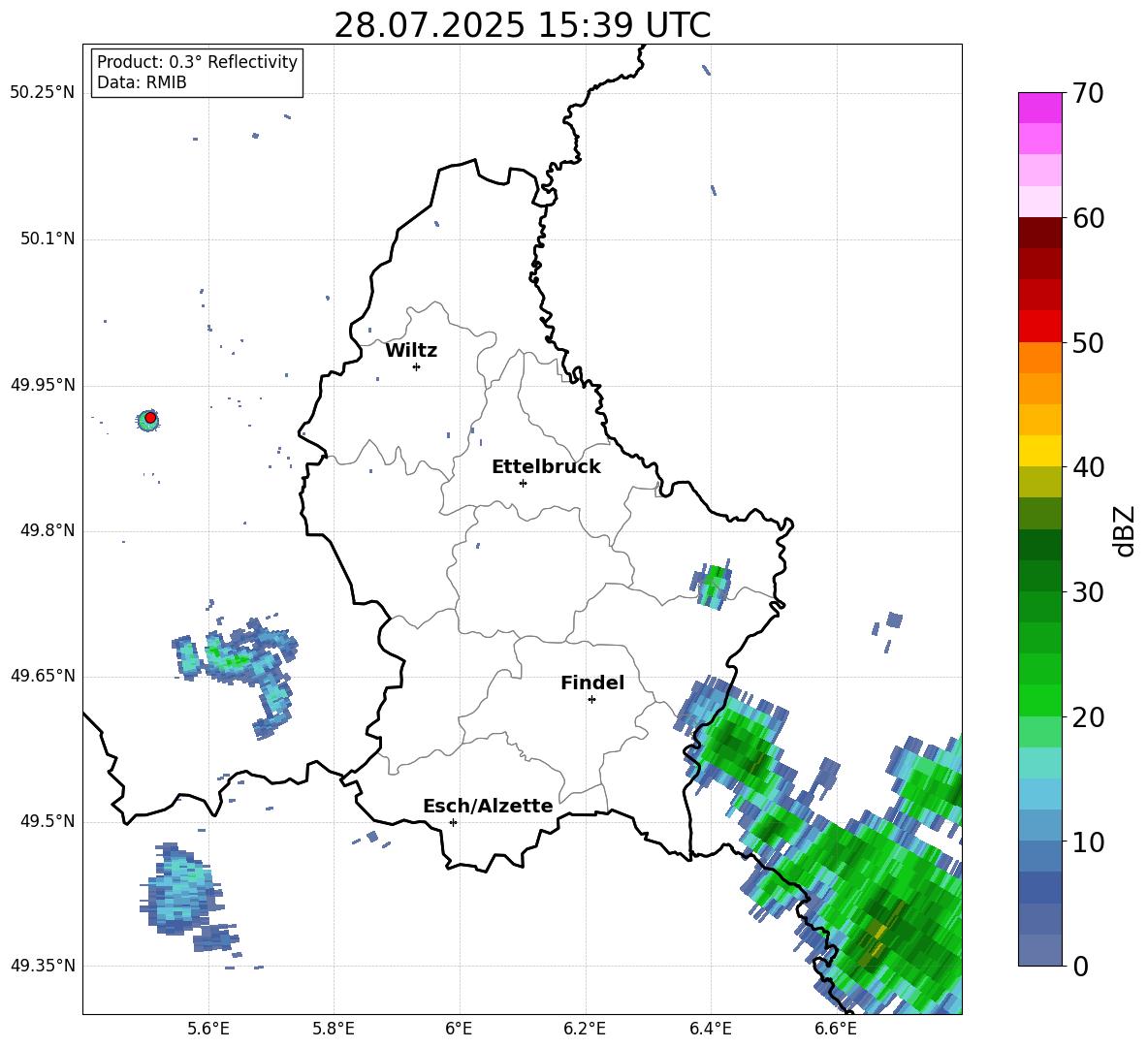Click the 6.6°E longitude label

(836, 1029)
